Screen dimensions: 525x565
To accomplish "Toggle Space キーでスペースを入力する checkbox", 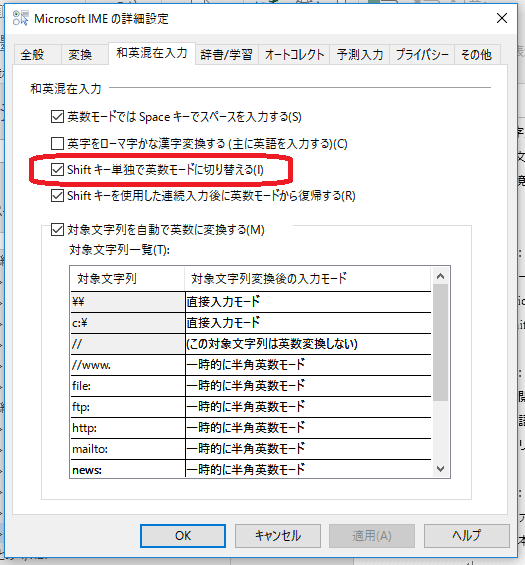I will [x=57, y=117].
